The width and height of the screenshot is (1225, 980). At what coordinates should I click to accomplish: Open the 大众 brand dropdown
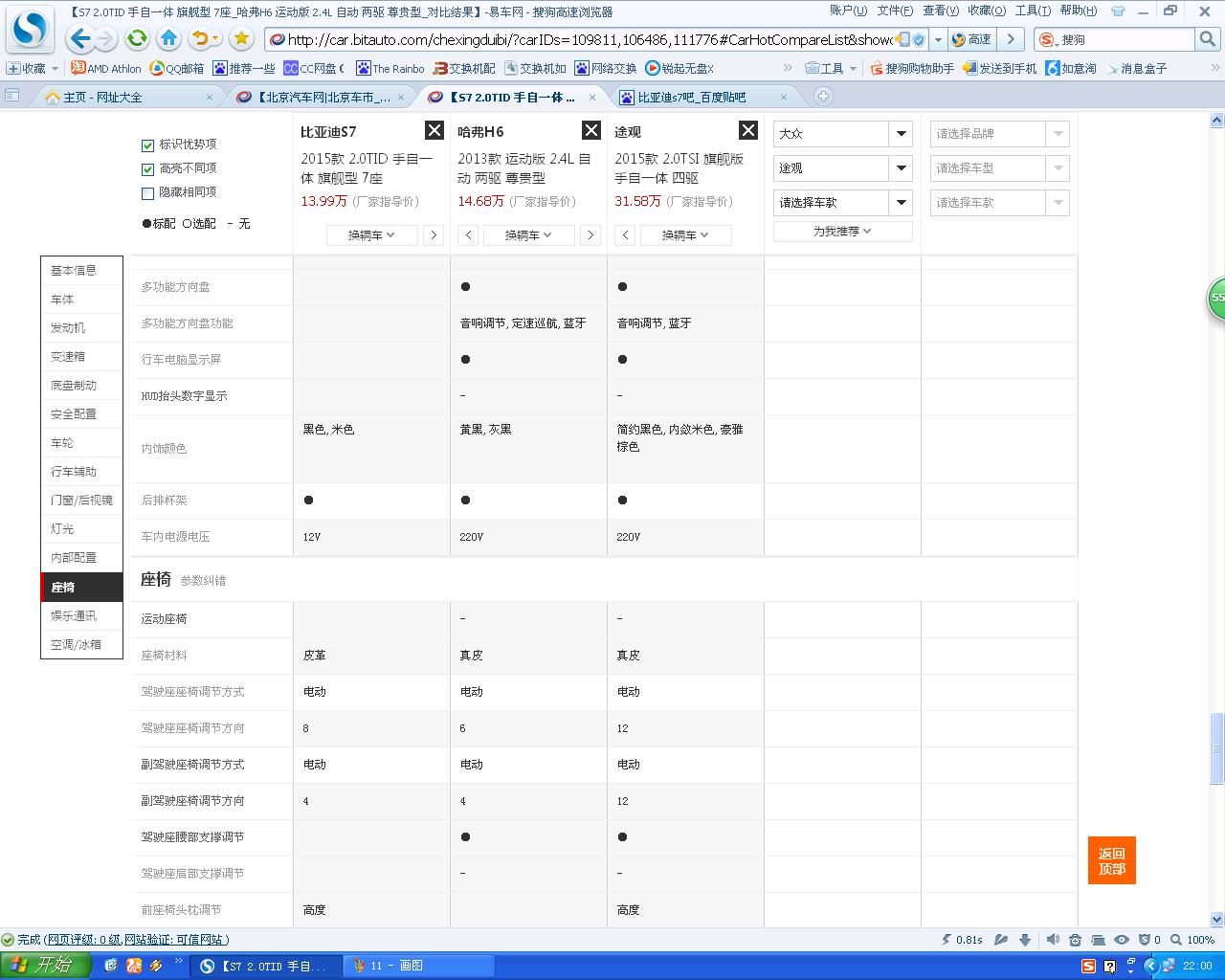coord(843,134)
